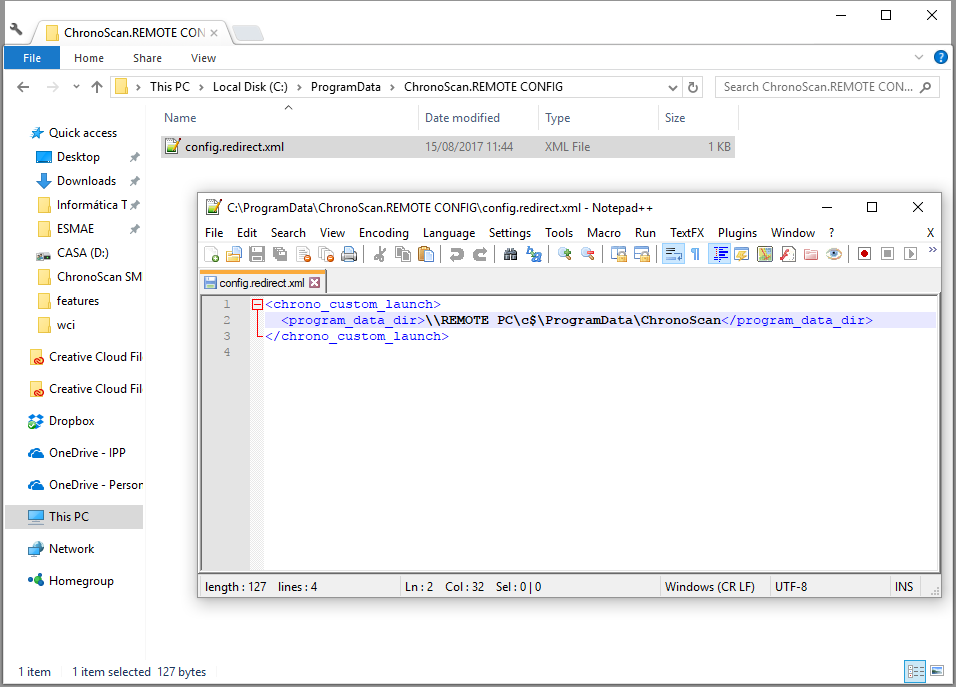Viewport: 956px width, 687px height.
Task: Click Close document icon in Notepad++ toolbar
Action: coord(303,254)
